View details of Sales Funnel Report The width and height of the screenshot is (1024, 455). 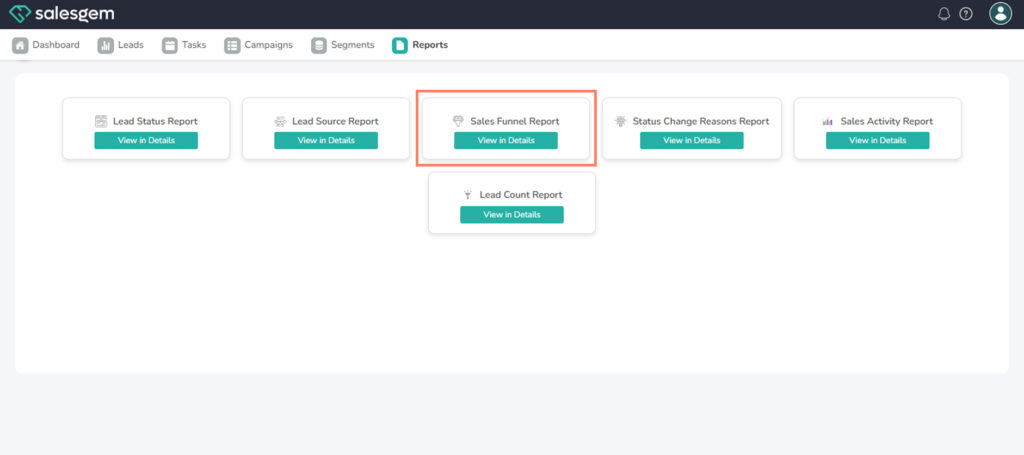click(506, 140)
